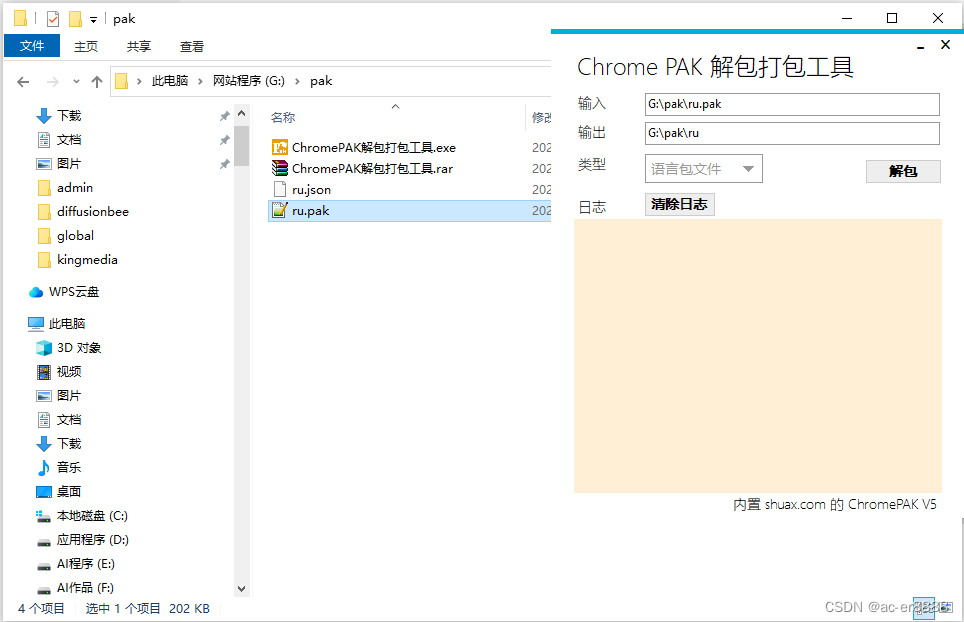
Task: Open ChromePAK解包打包工具.exe application icon
Action: pyautogui.click(x=280, y=148)
